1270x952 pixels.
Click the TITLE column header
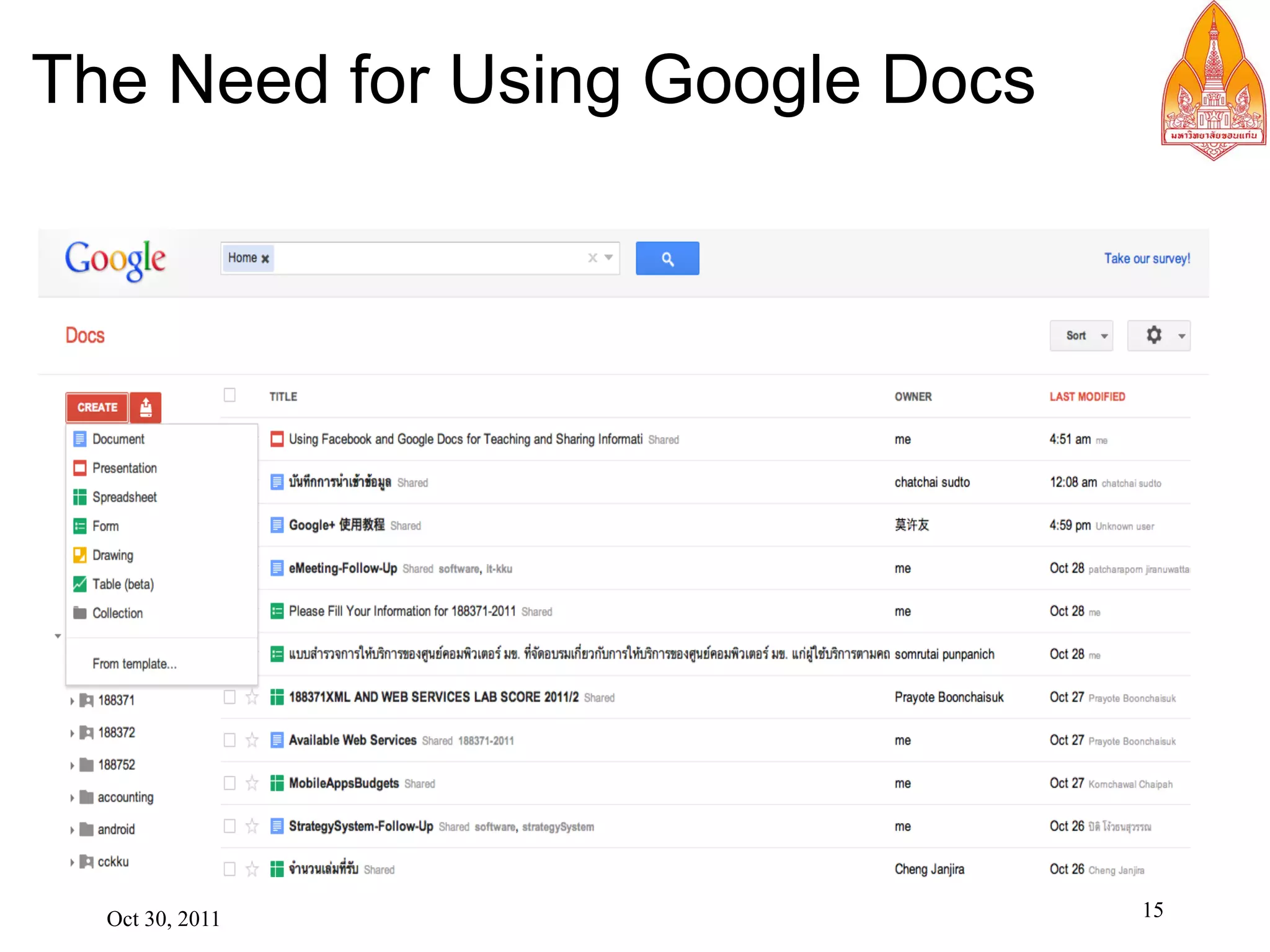coord(283,397)
